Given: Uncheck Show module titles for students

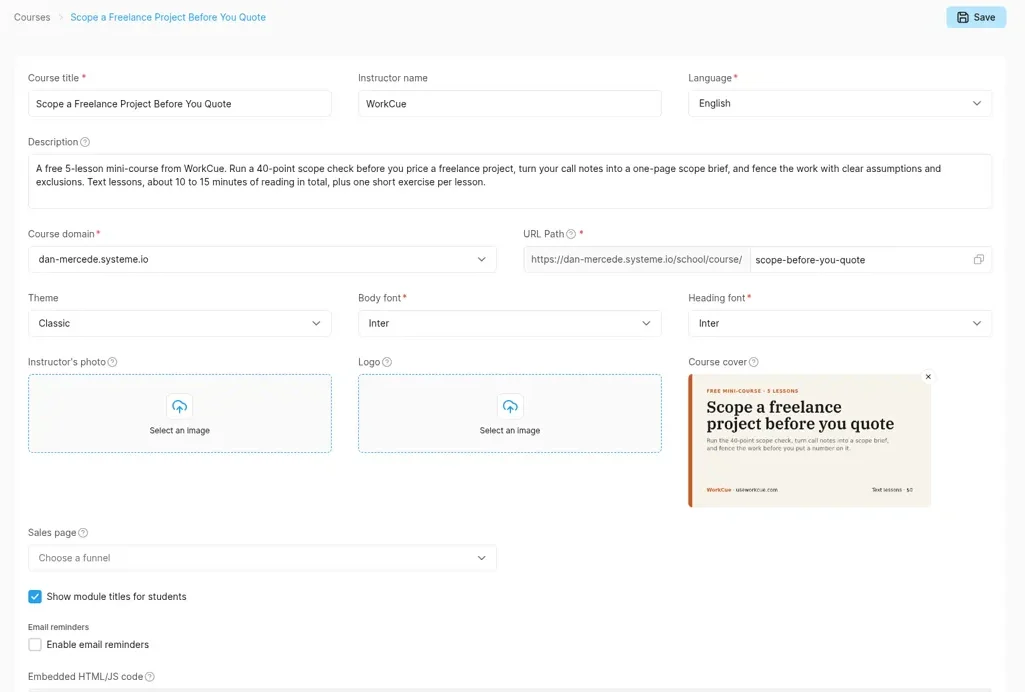Looking at the screenshot, I should (x=35, y=597).
